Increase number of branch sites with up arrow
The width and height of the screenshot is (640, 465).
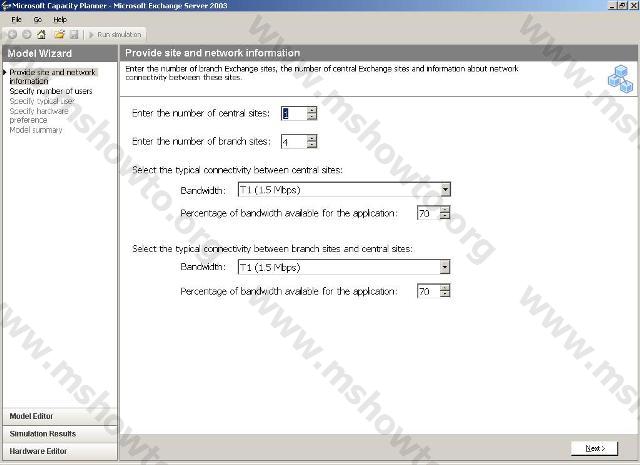312,138
